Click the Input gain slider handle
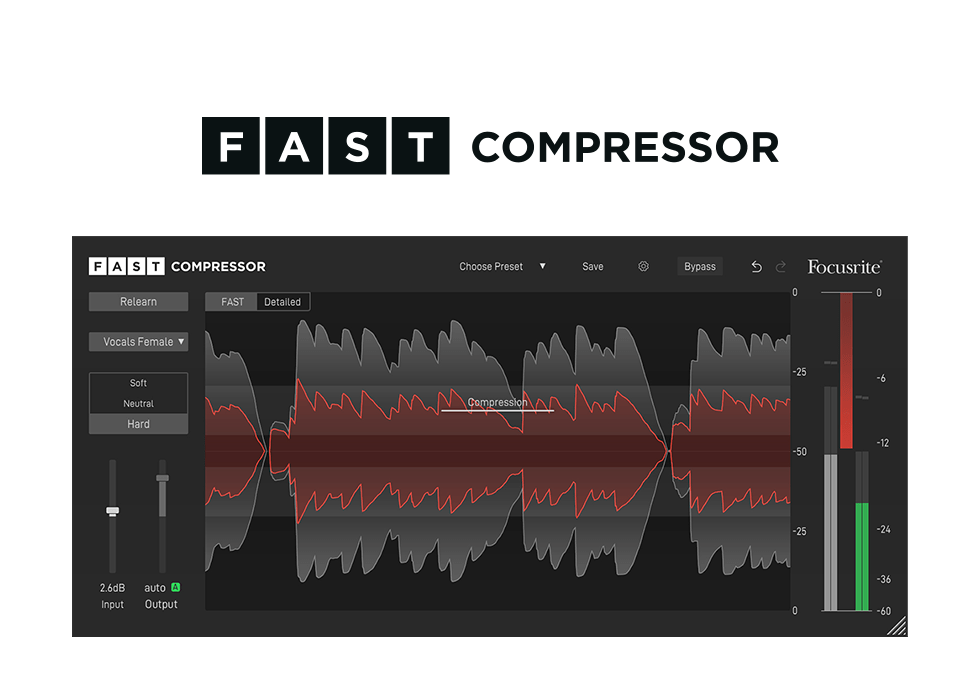This screenshot has height=700, width=980. (113, 511)
